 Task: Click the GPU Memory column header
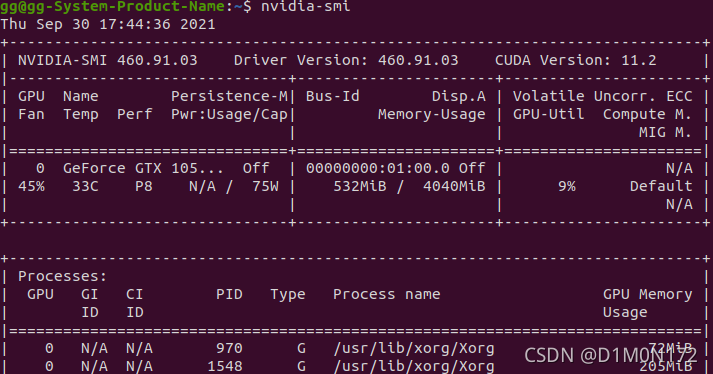[x=648, y=294]
